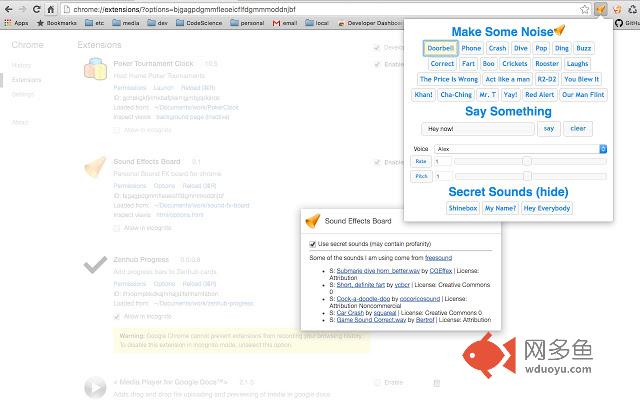Play the Ding sound

pyautogui.click(x=562, y=48)
